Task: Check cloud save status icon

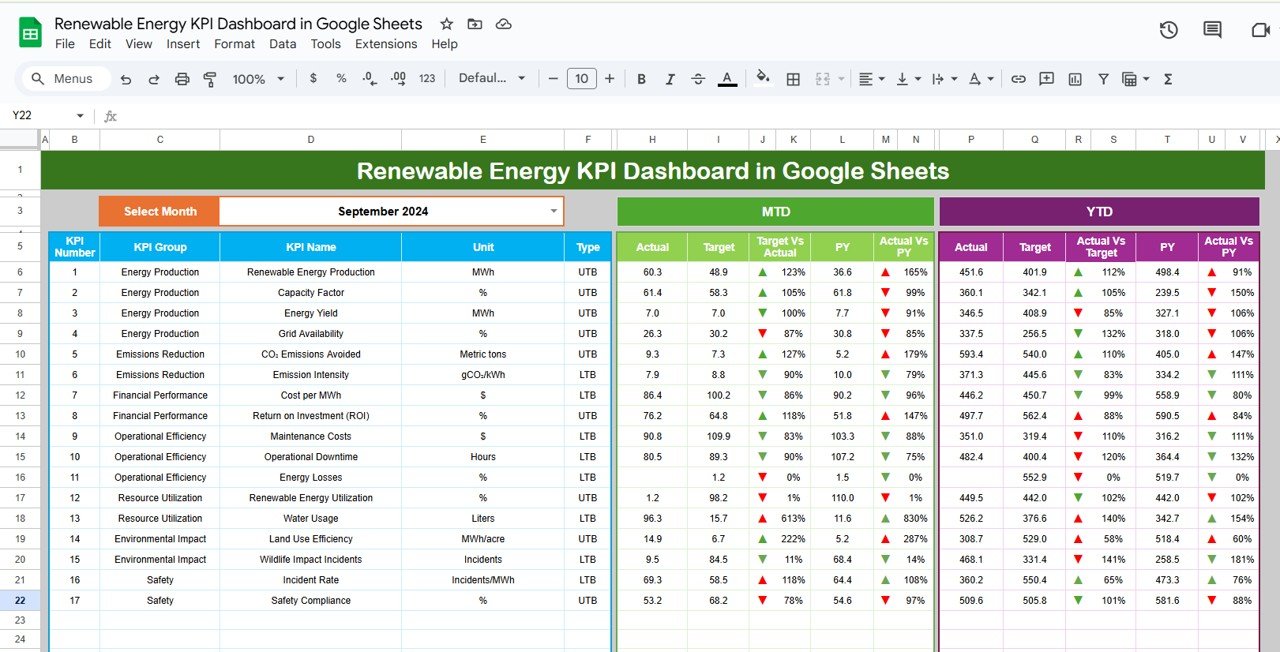Action: coord(503,24)
